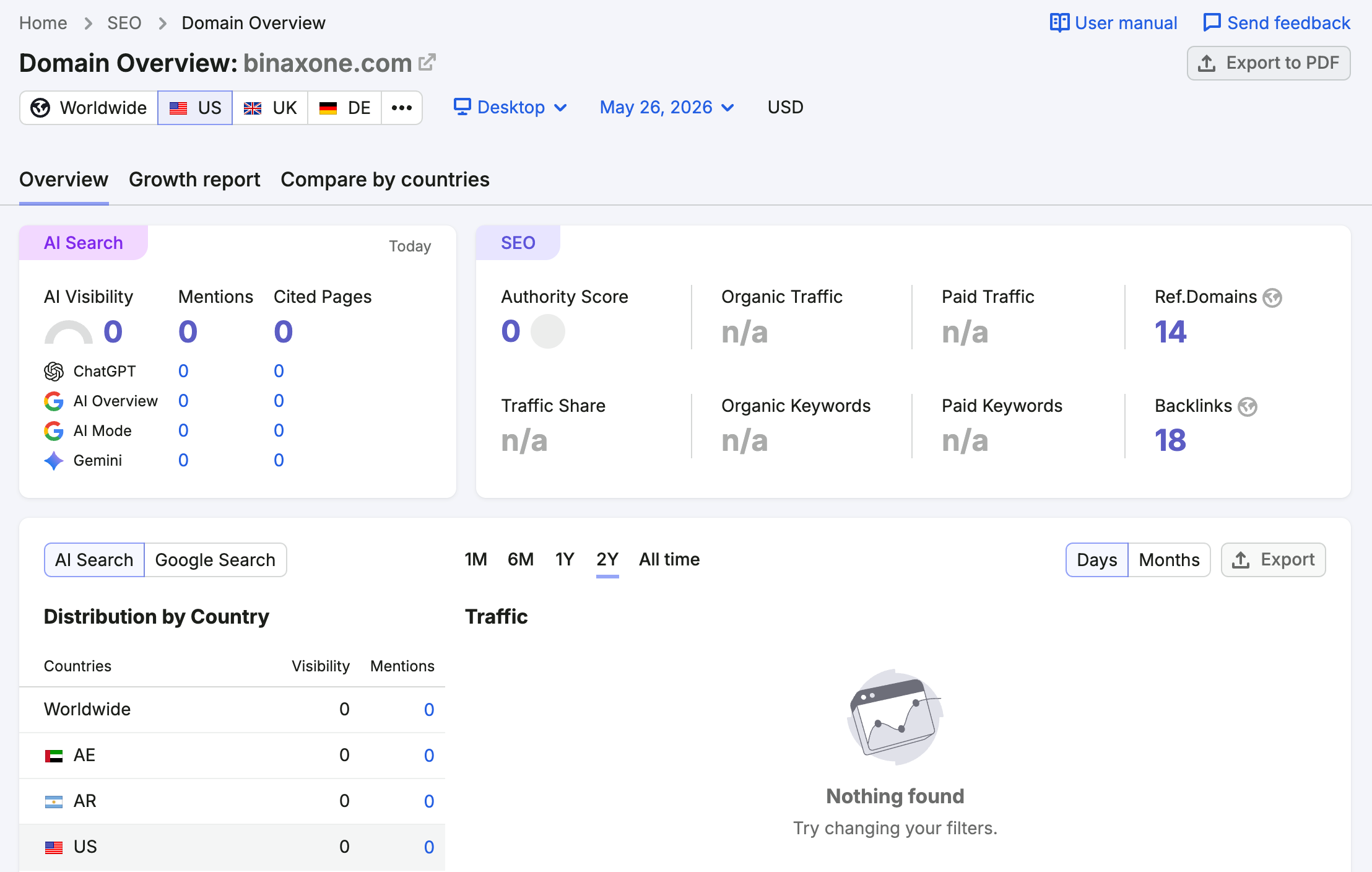The width and height of the screenshot is (1372, 872).
Task: Click Gemini cited pages value
Action: click(279, 460)
